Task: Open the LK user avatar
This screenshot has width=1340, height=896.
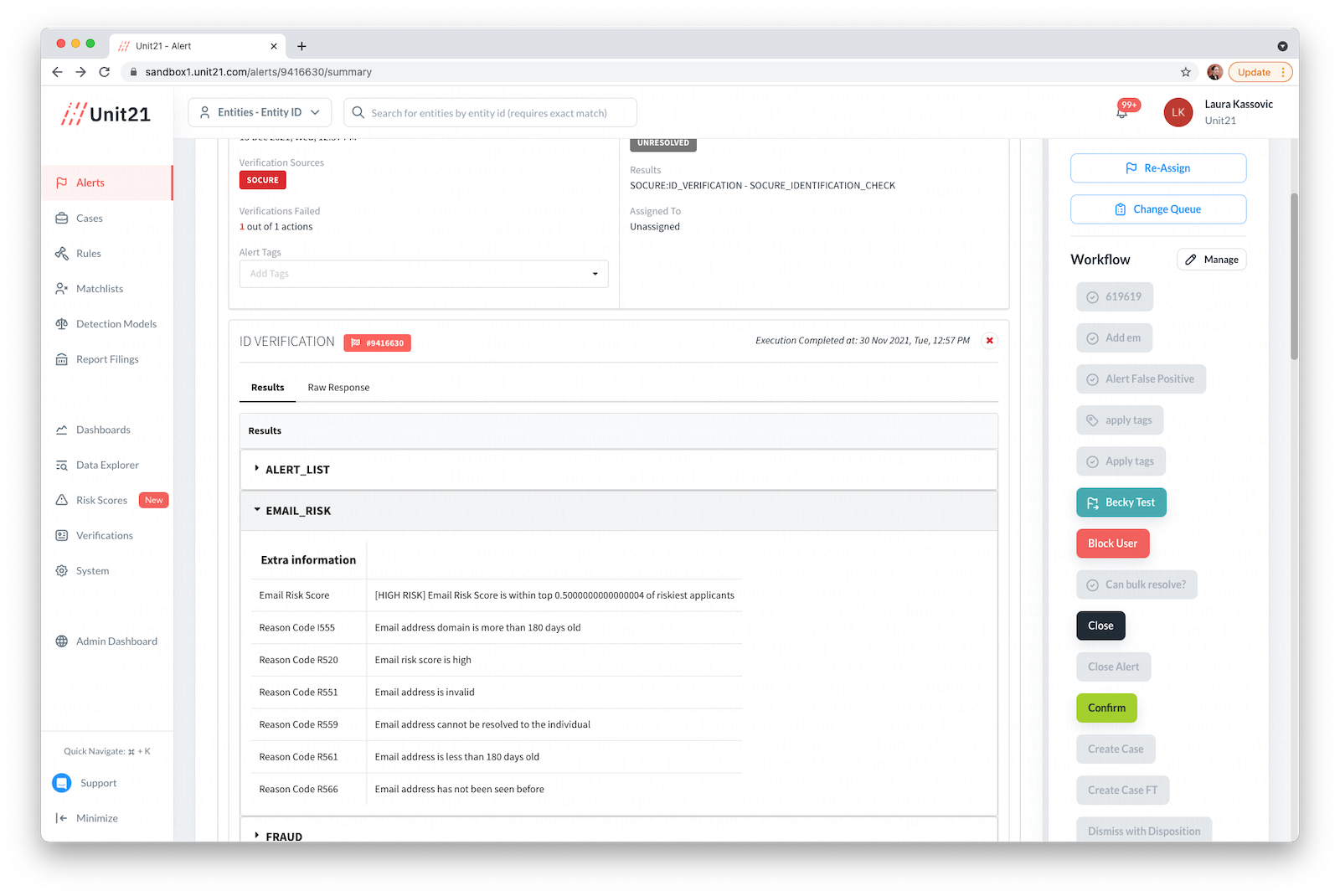Action: pos(1178,112)
